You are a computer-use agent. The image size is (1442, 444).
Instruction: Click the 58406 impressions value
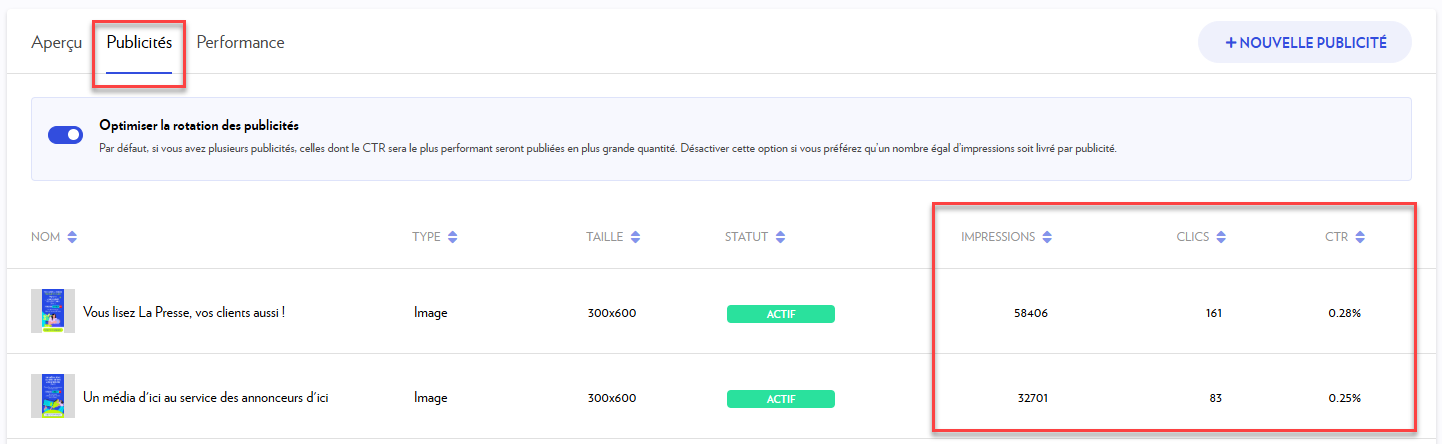point(1030,313)
